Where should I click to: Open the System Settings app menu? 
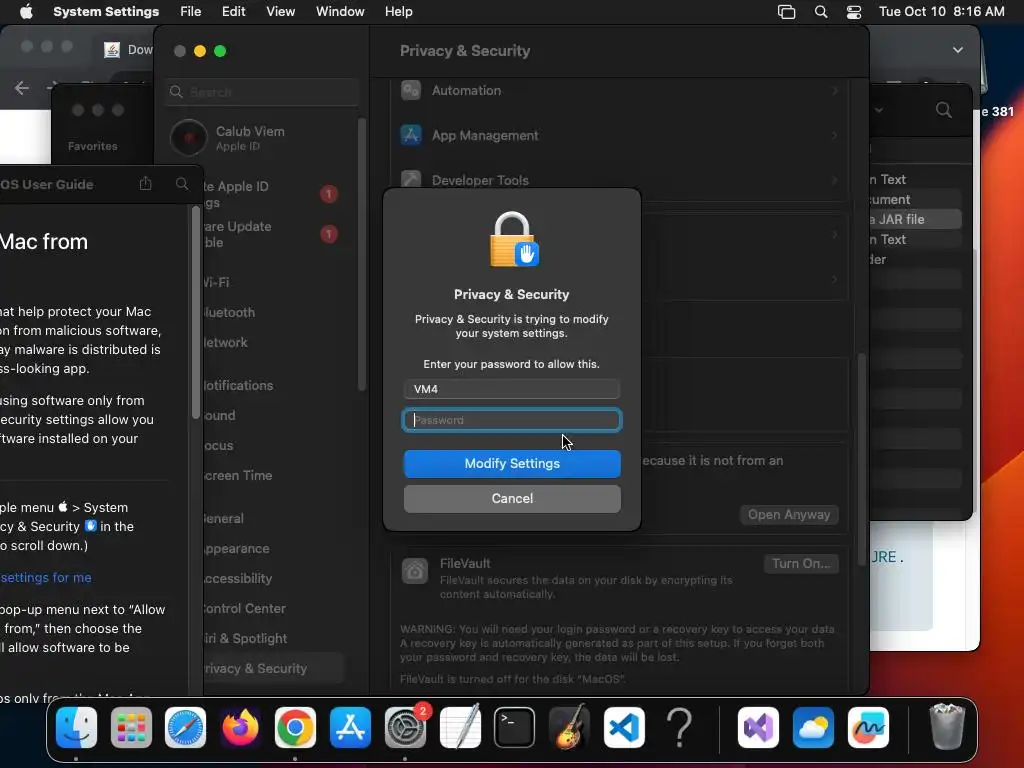click(106, 12)
